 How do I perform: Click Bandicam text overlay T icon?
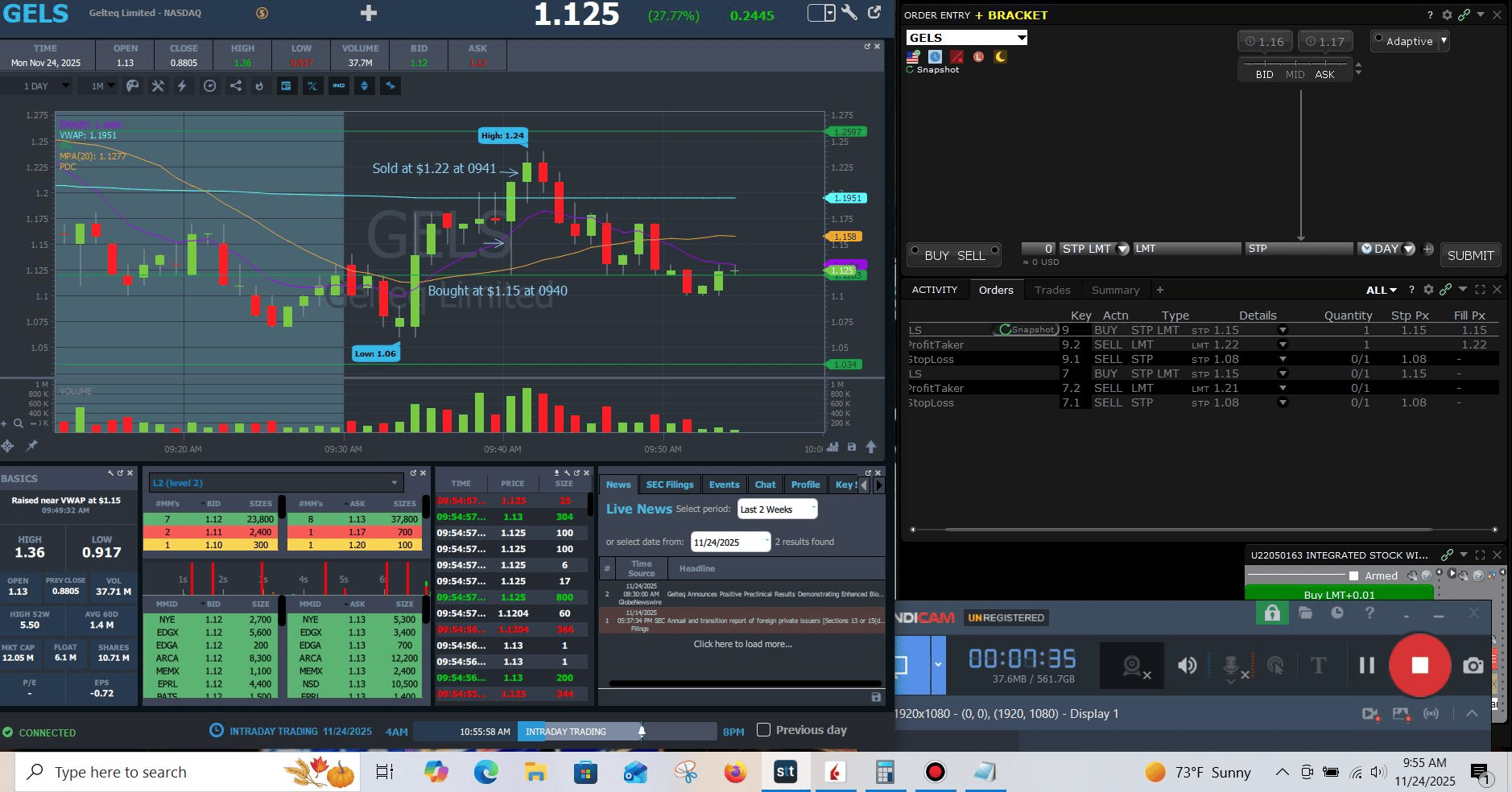pos(1318,666)
